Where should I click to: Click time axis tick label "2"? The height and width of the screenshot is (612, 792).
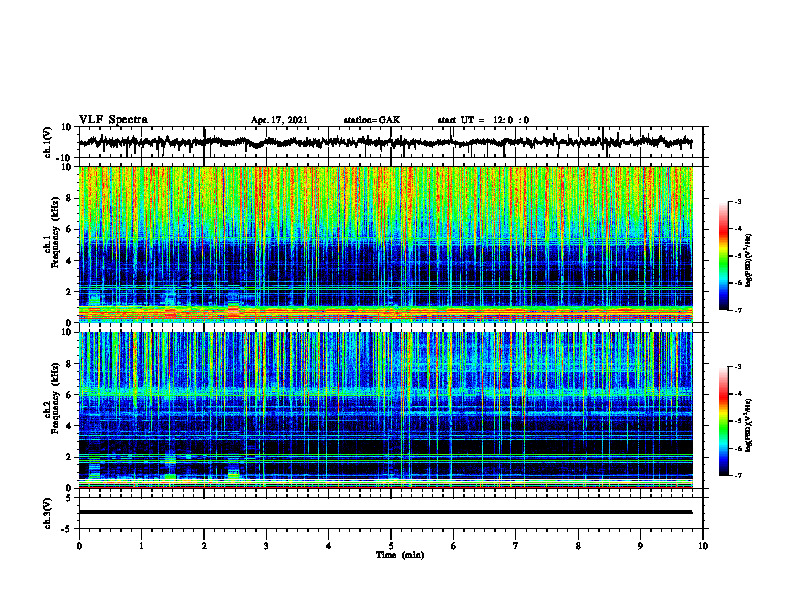click(x=204, y=546)
